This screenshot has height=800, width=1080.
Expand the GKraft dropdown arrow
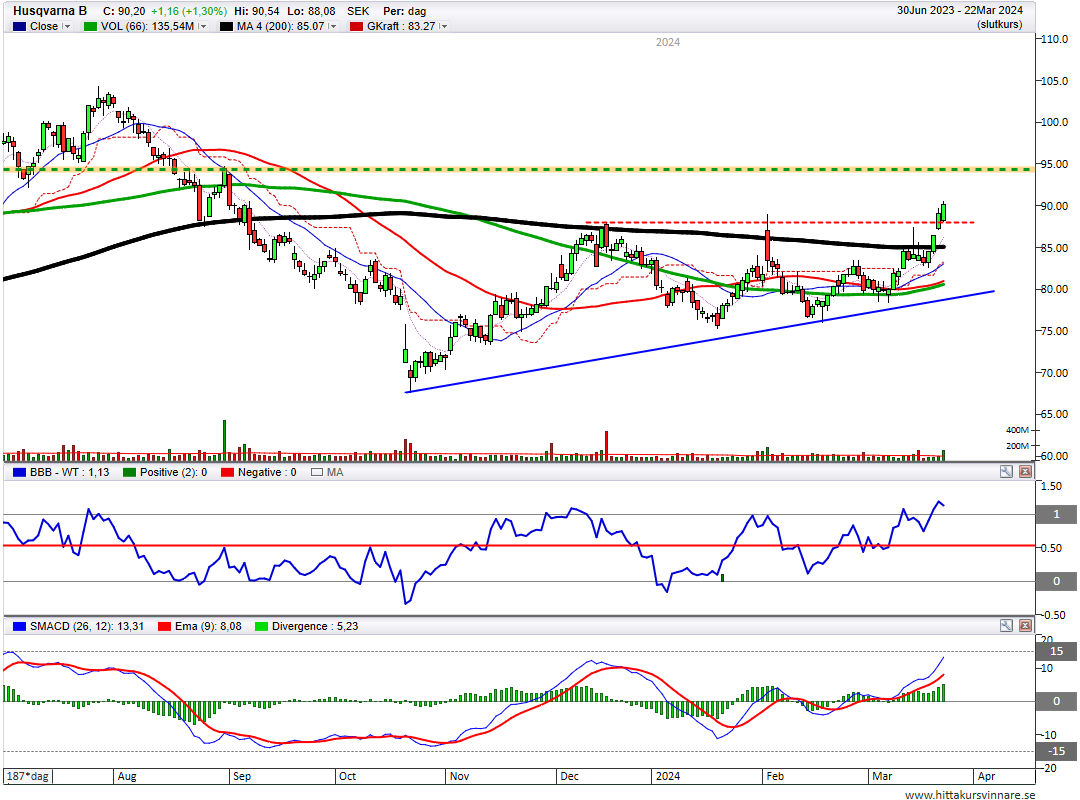click(x=444, y=26)
